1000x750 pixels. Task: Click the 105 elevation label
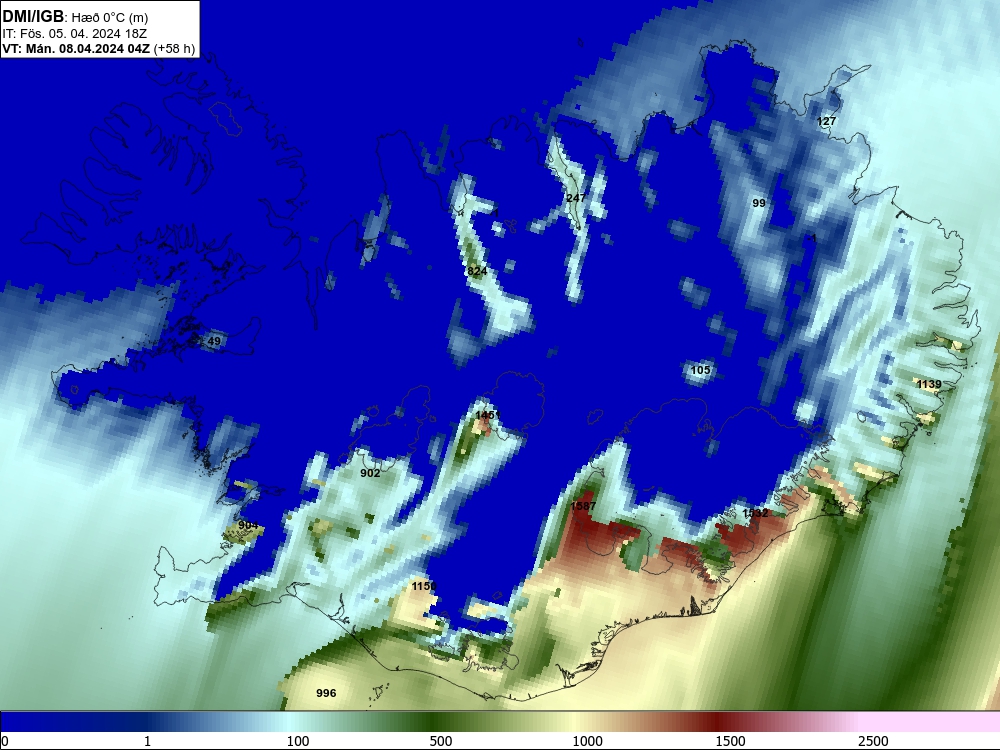click(700, 371)
